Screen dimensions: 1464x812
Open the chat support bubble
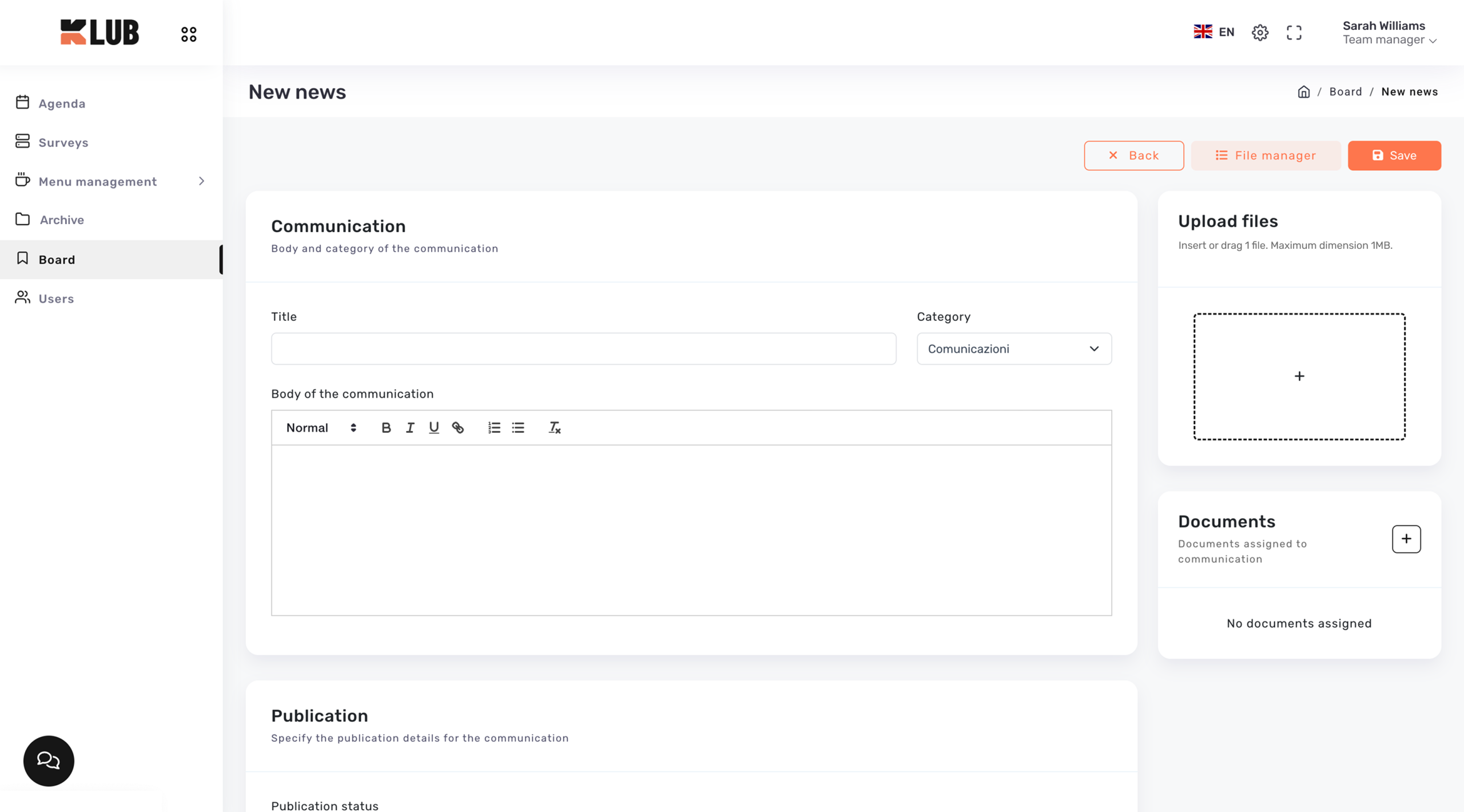point(49,761)
